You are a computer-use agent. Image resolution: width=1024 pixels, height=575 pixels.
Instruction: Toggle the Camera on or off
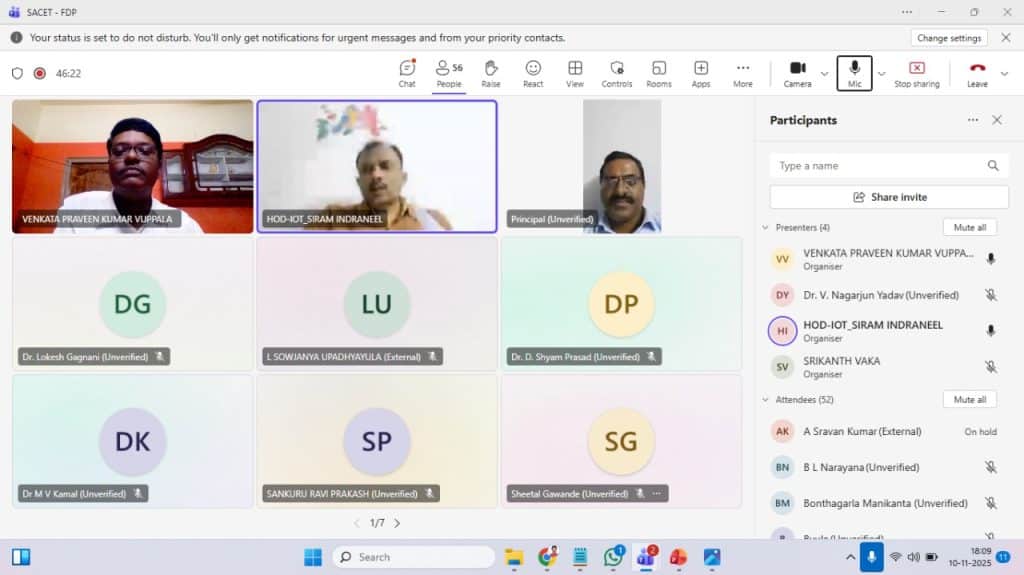click(797, 73)
